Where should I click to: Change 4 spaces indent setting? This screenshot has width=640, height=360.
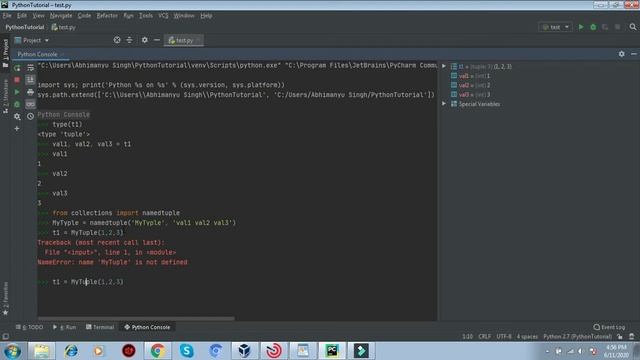[527, 336]
